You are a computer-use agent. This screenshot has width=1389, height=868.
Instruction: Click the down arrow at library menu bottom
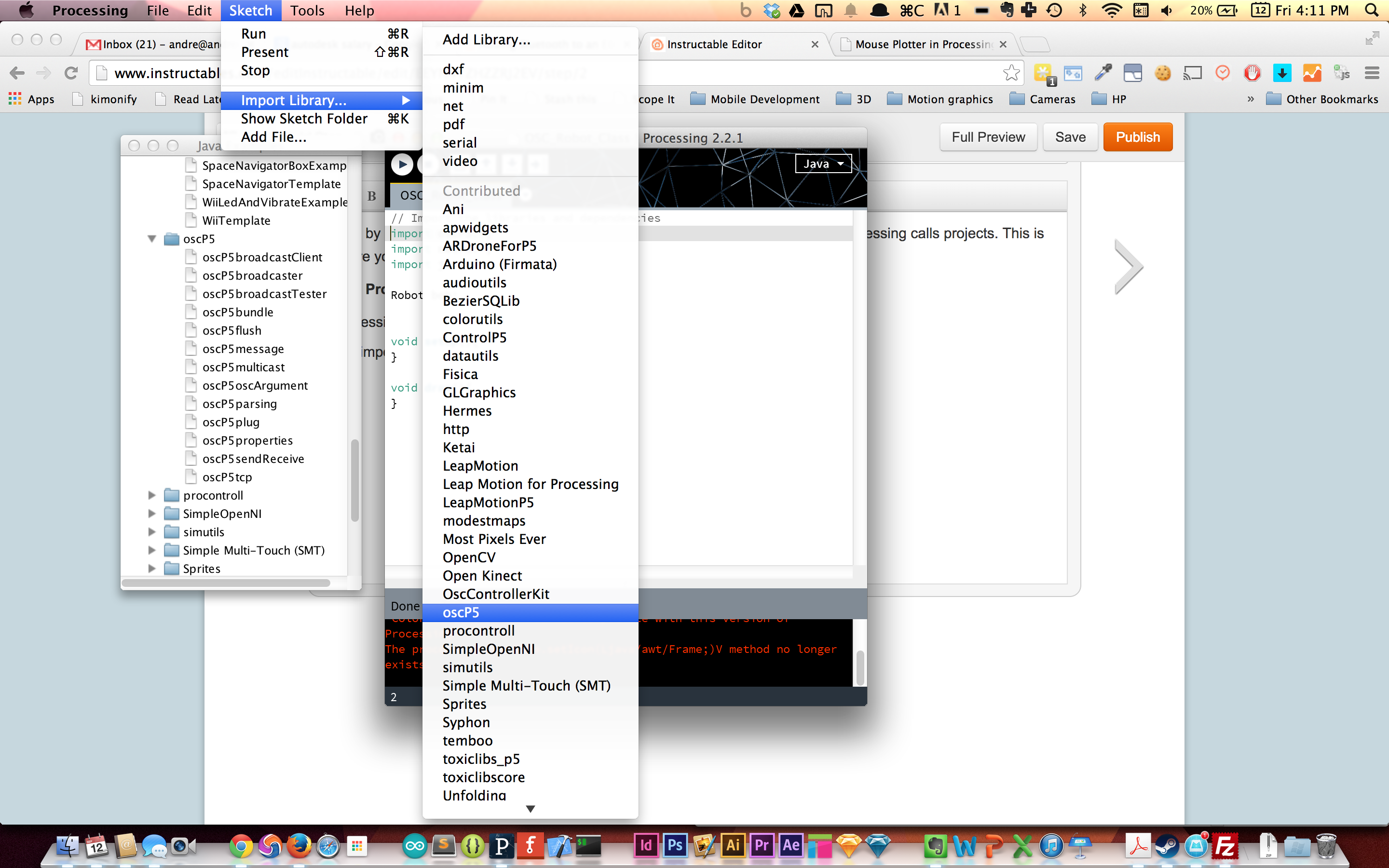pos(531,809)
